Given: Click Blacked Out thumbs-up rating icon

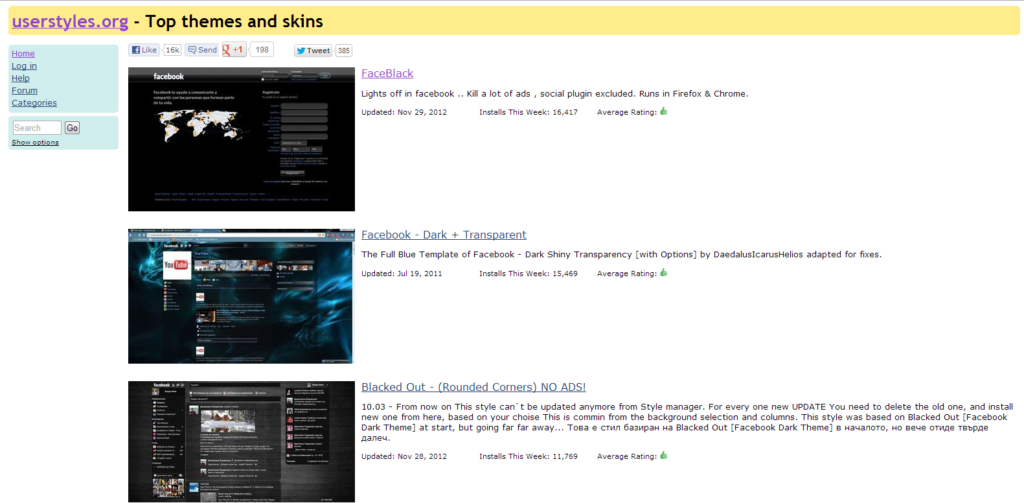Looking at the screenshot, I should click(x=664, y=455).
